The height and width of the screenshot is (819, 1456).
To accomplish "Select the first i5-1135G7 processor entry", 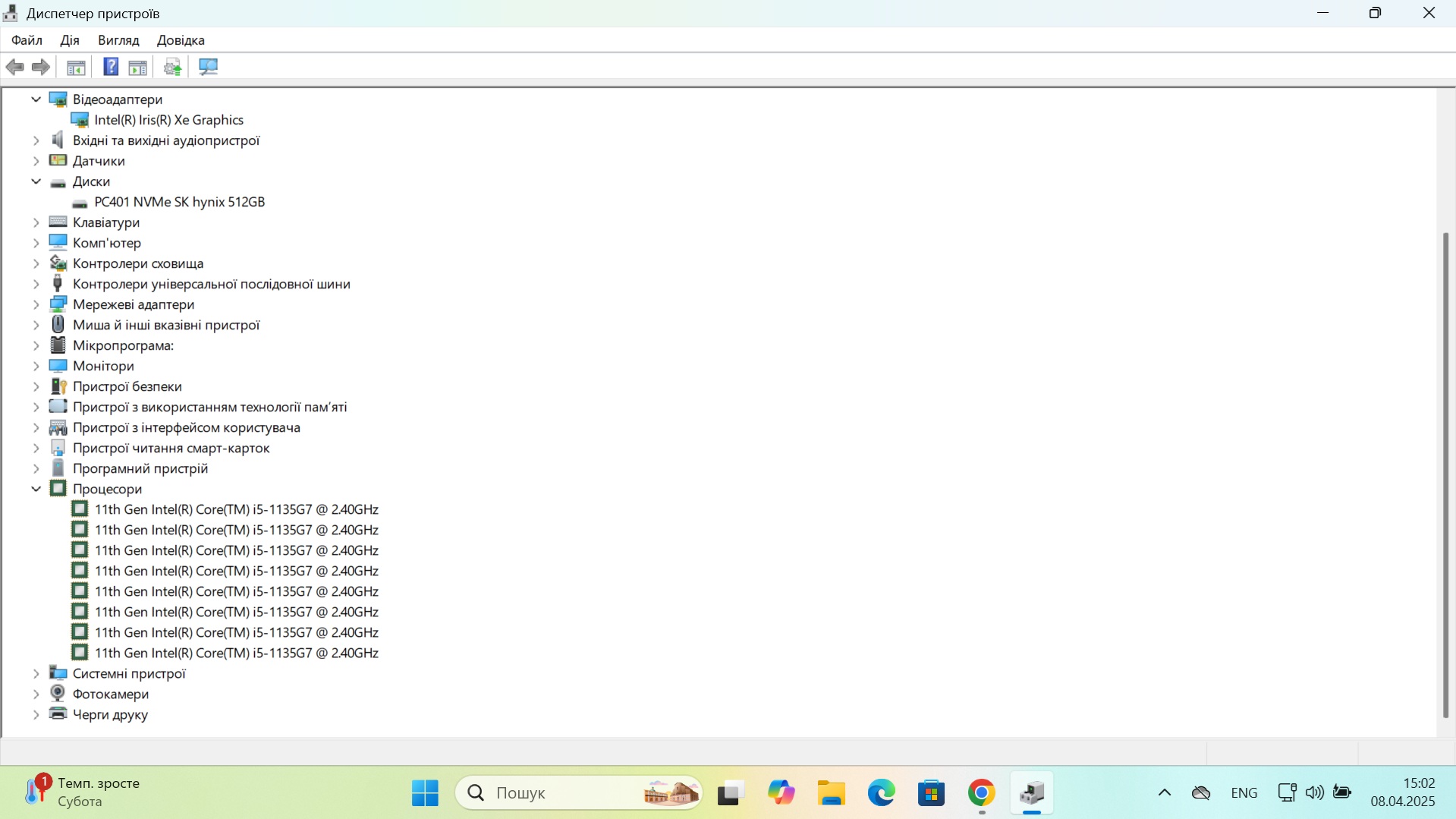I will click(236, 509).
